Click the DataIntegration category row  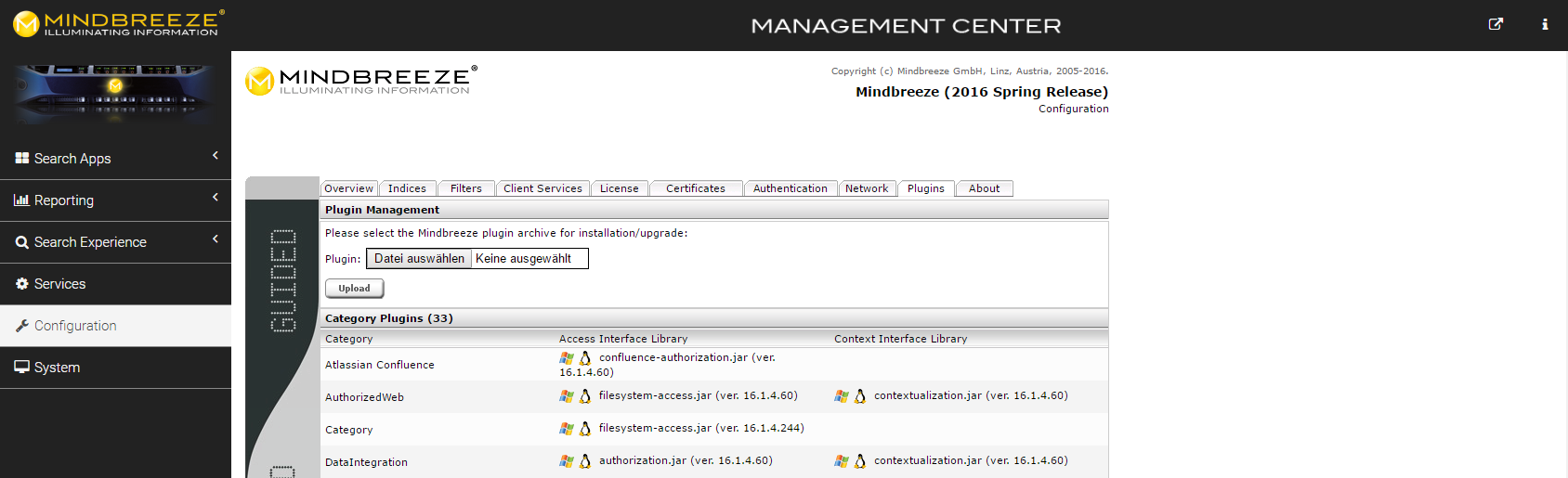(713, 461)
